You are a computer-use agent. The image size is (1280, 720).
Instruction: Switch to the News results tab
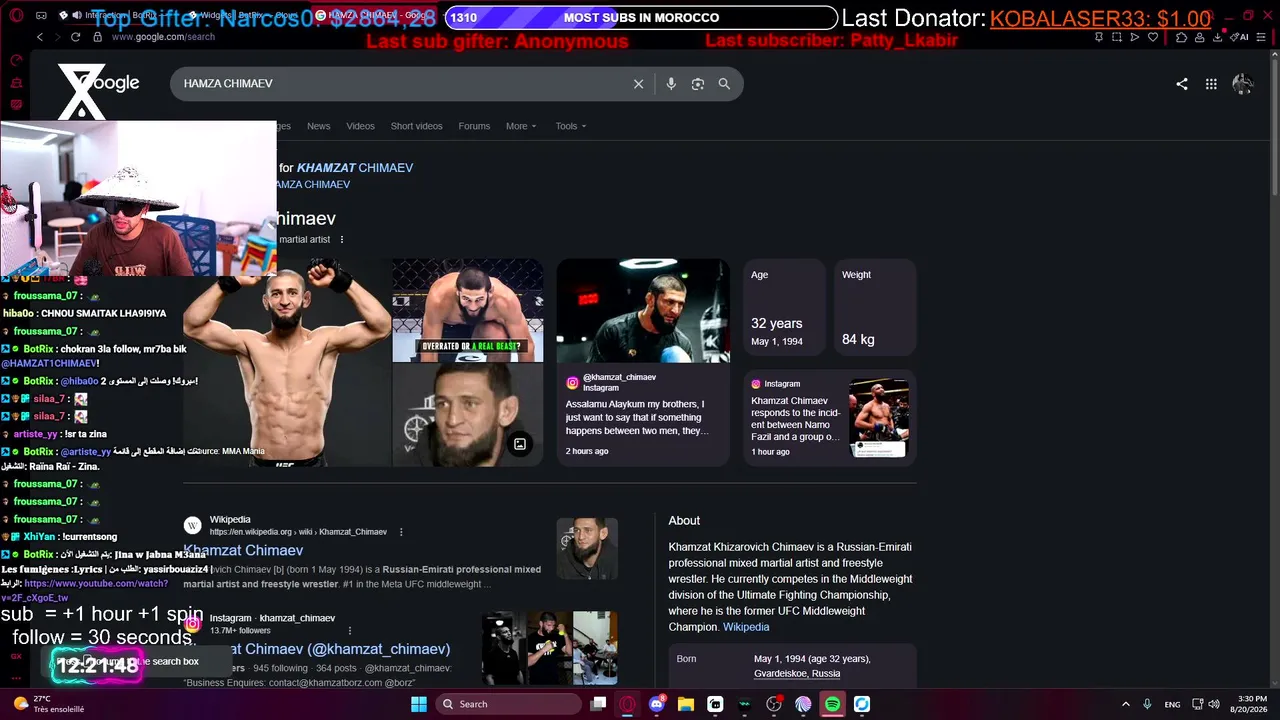coord(318,126)
